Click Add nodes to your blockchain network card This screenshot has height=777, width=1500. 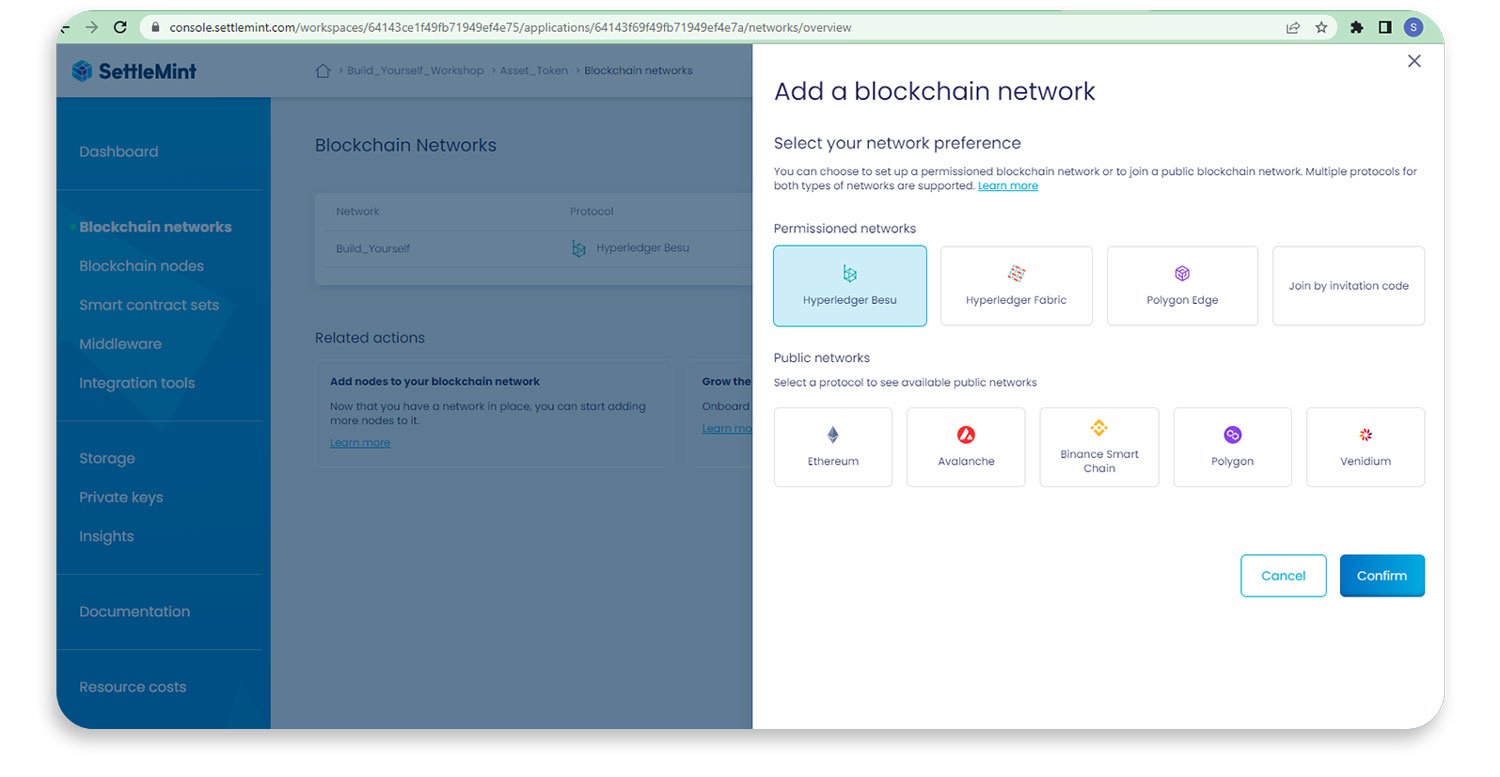point(494,414)
